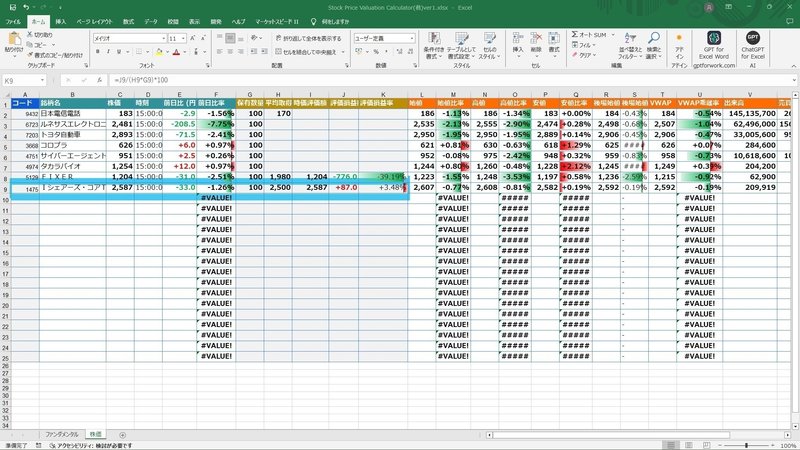Viewport: 800px width, 450px height.
Task: Switch to the Formulas (数式) tab
Action: [128, 22]
